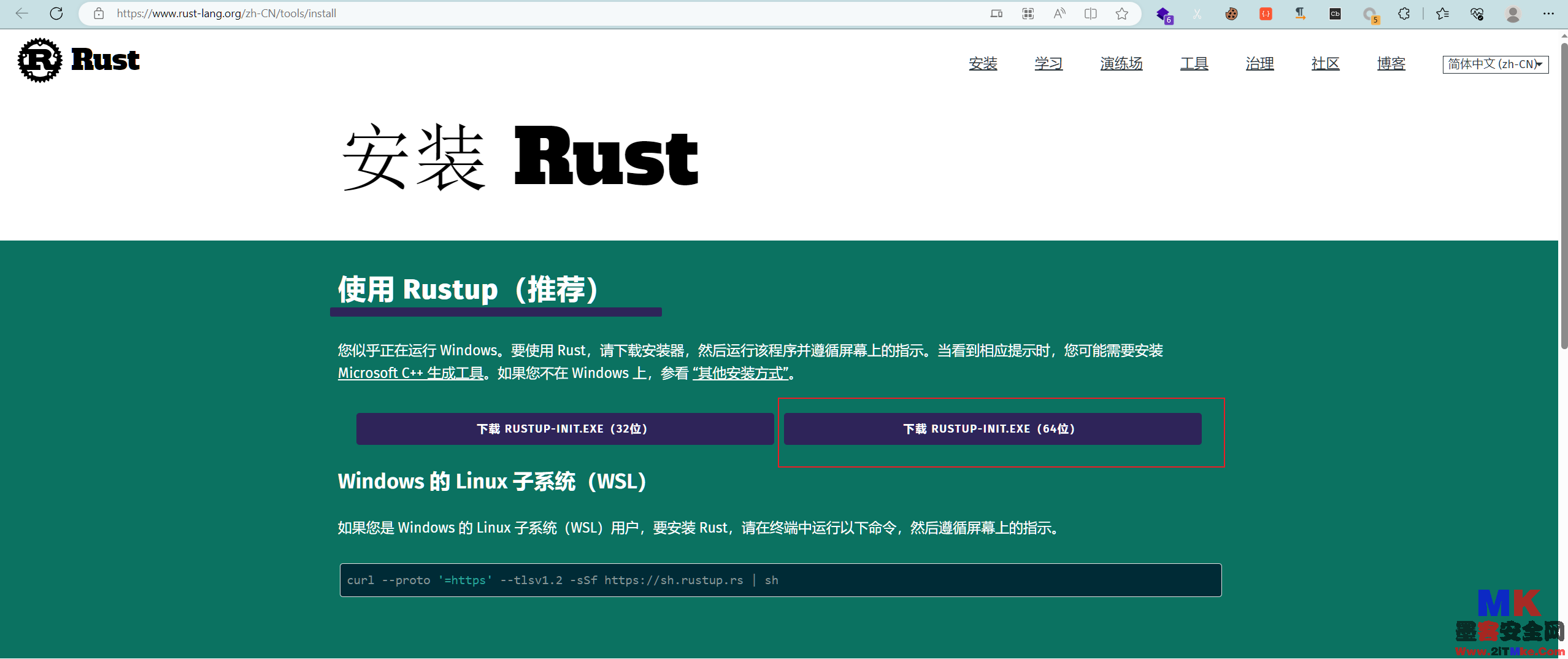
Task: Click the Rust wordmark text in header
Action: (x=106, y=60)
